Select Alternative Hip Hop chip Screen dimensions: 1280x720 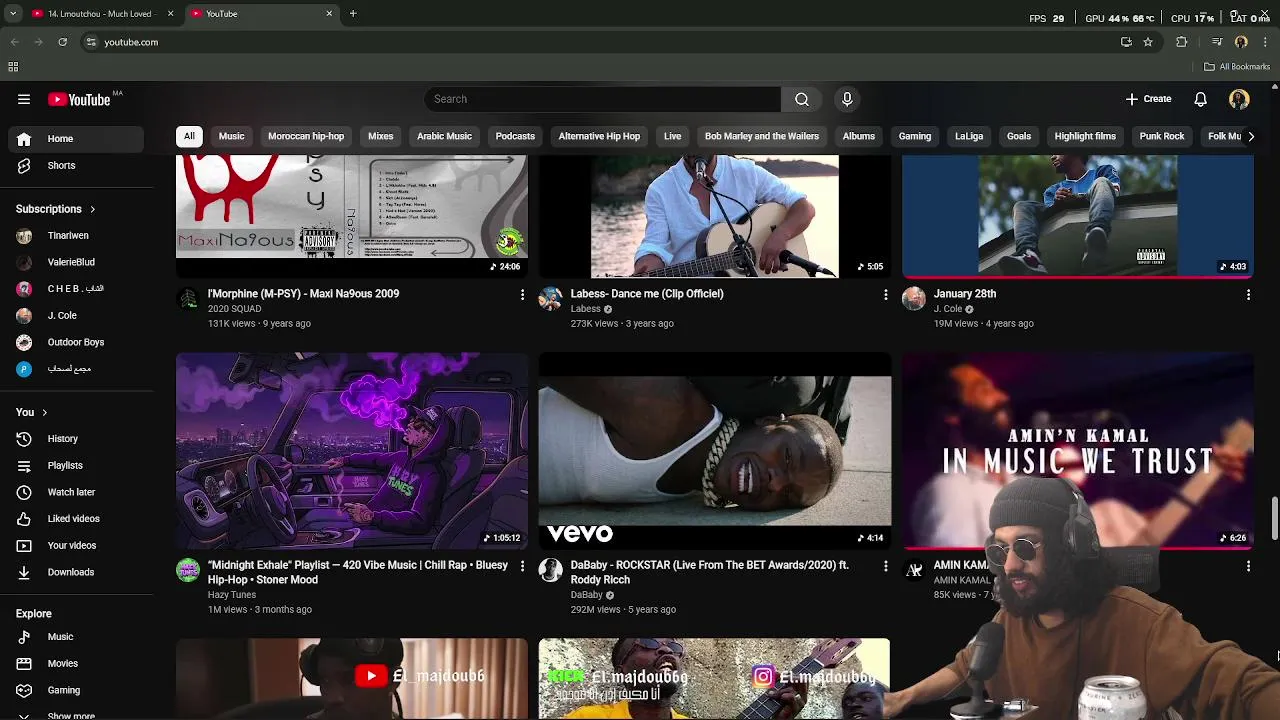(x=599, y=136)
